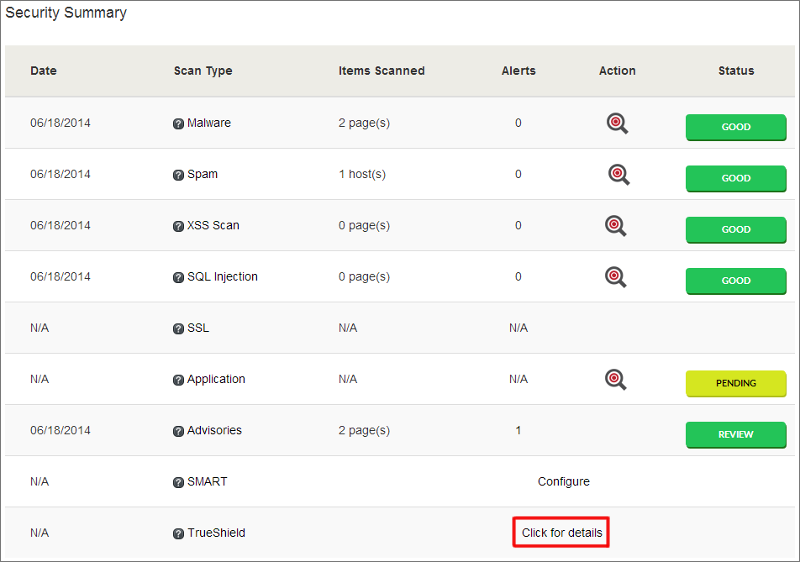Open help icon for XSS Scan
The height and width of the screenshot is (562, 800).
click(178, 226)
